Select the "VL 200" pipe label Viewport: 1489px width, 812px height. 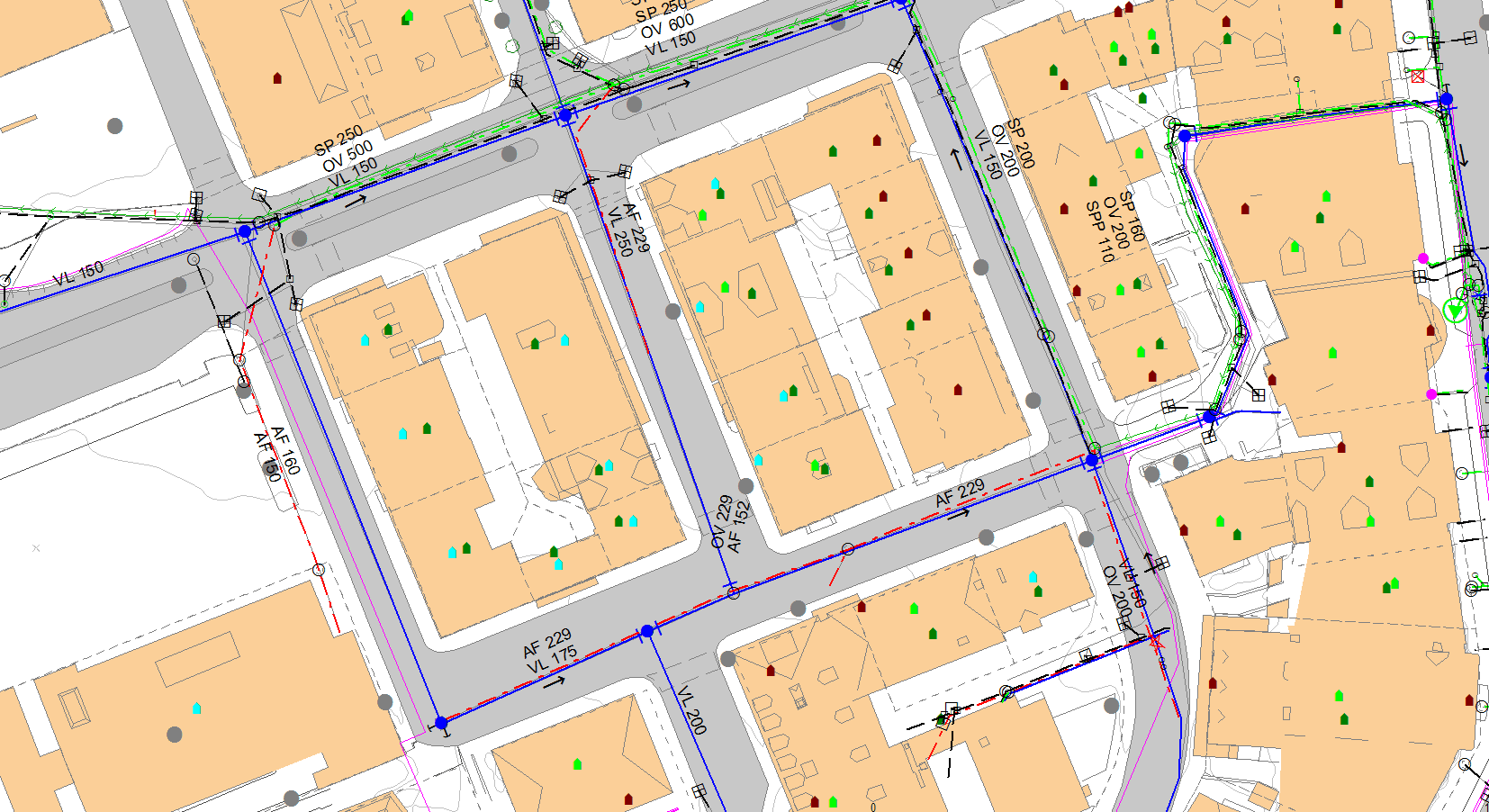tap(691, 709)
